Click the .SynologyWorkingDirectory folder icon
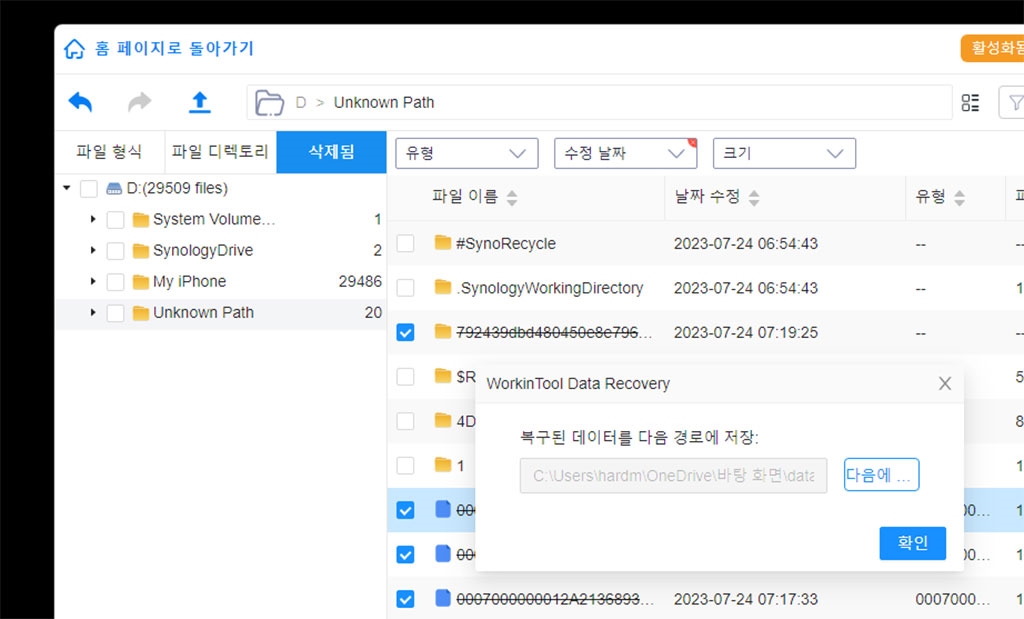Viewport: 1024px width, 619px height. 443,287
